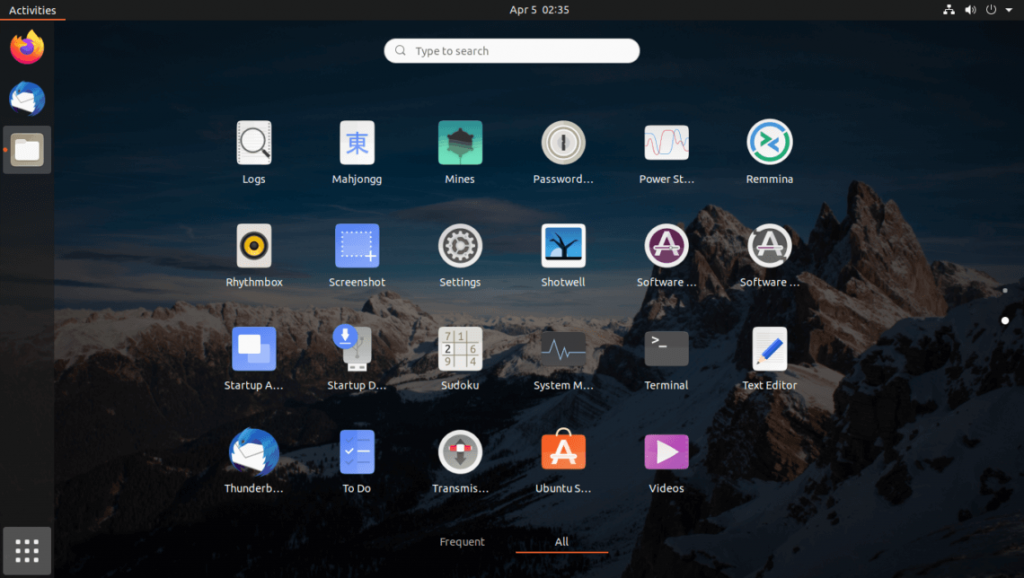The image size is (1024, 578).
Task: Launch Remmina remote desktop
Action: [769, 141]
